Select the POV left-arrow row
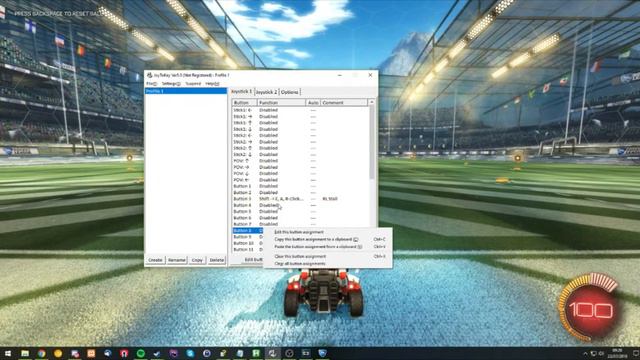Screen dimensions: 640x360 click(300, 180)
